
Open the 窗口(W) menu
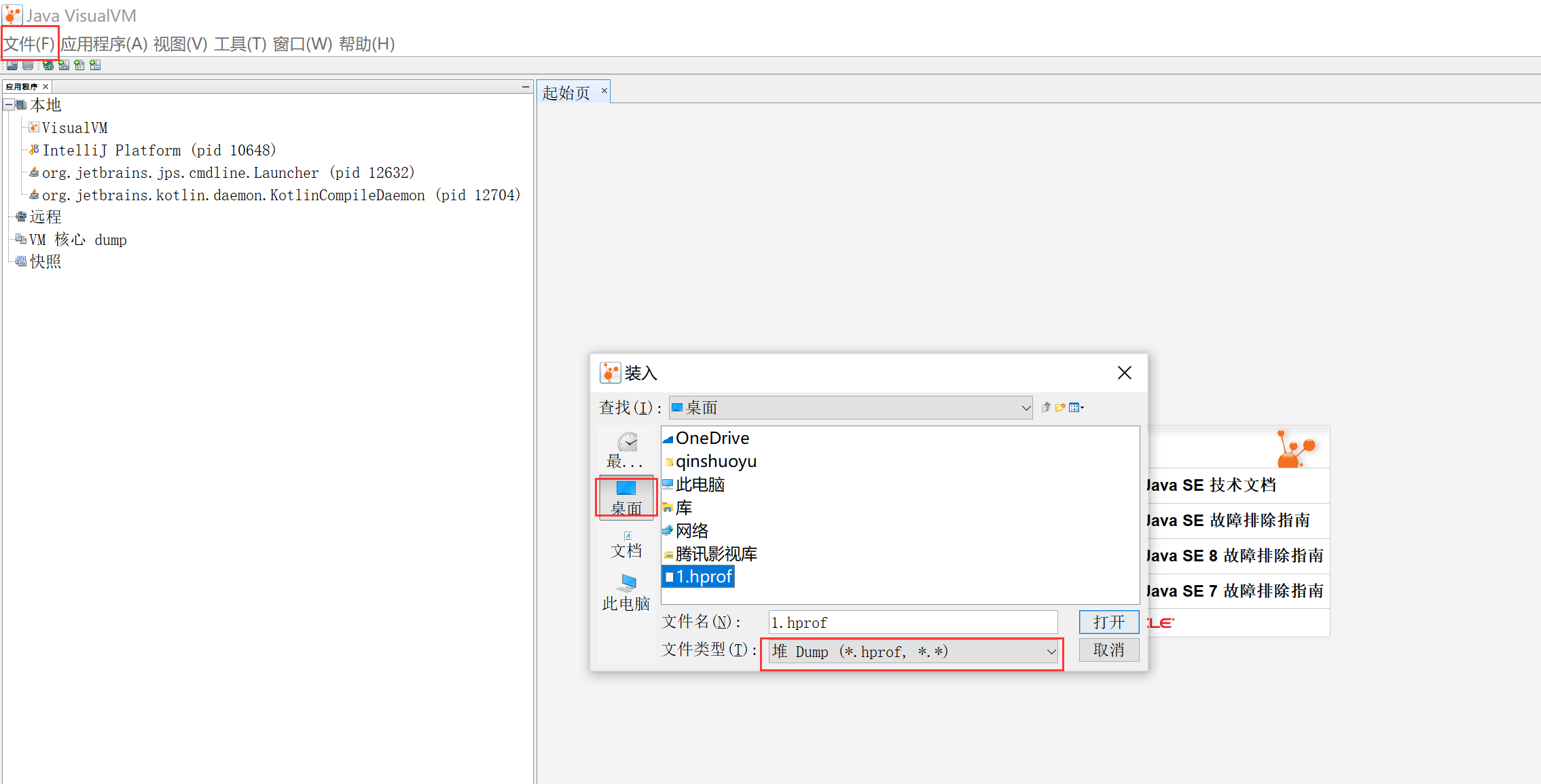click(x=303, y=44)
